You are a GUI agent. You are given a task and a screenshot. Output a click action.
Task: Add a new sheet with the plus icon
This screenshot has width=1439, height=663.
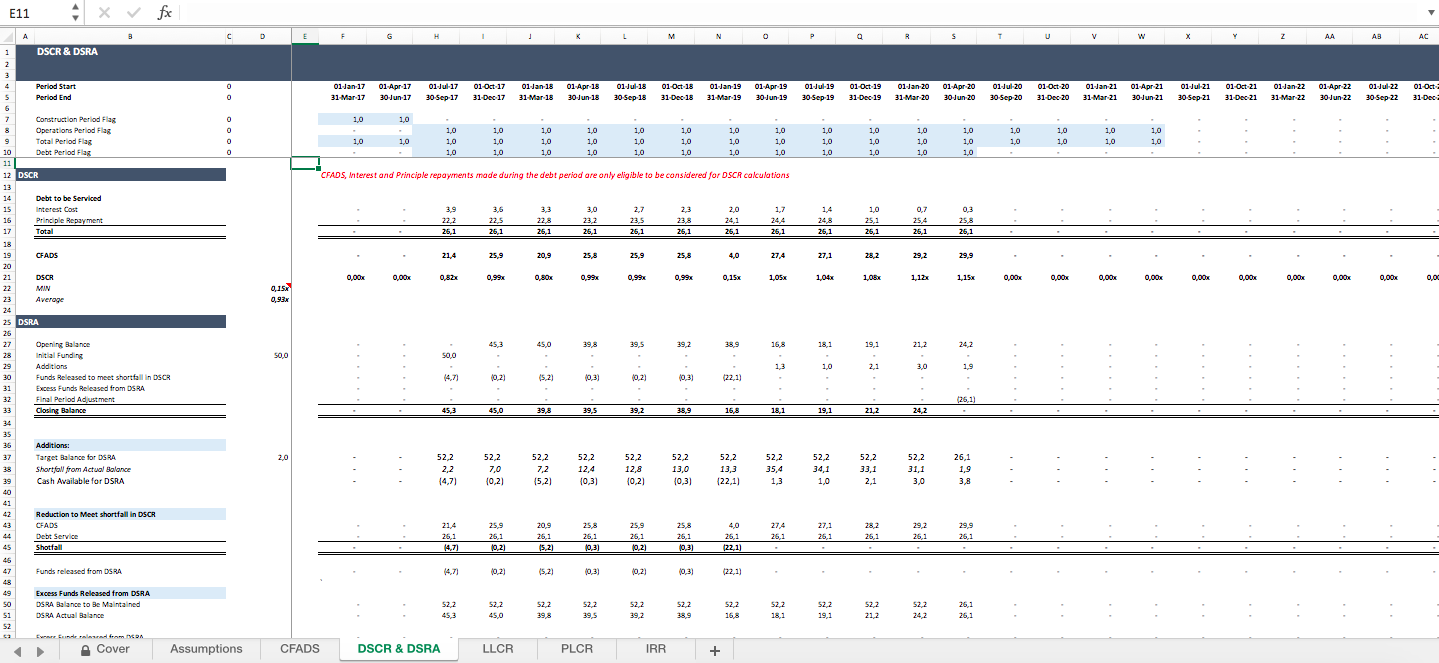(x=713, y=649)
